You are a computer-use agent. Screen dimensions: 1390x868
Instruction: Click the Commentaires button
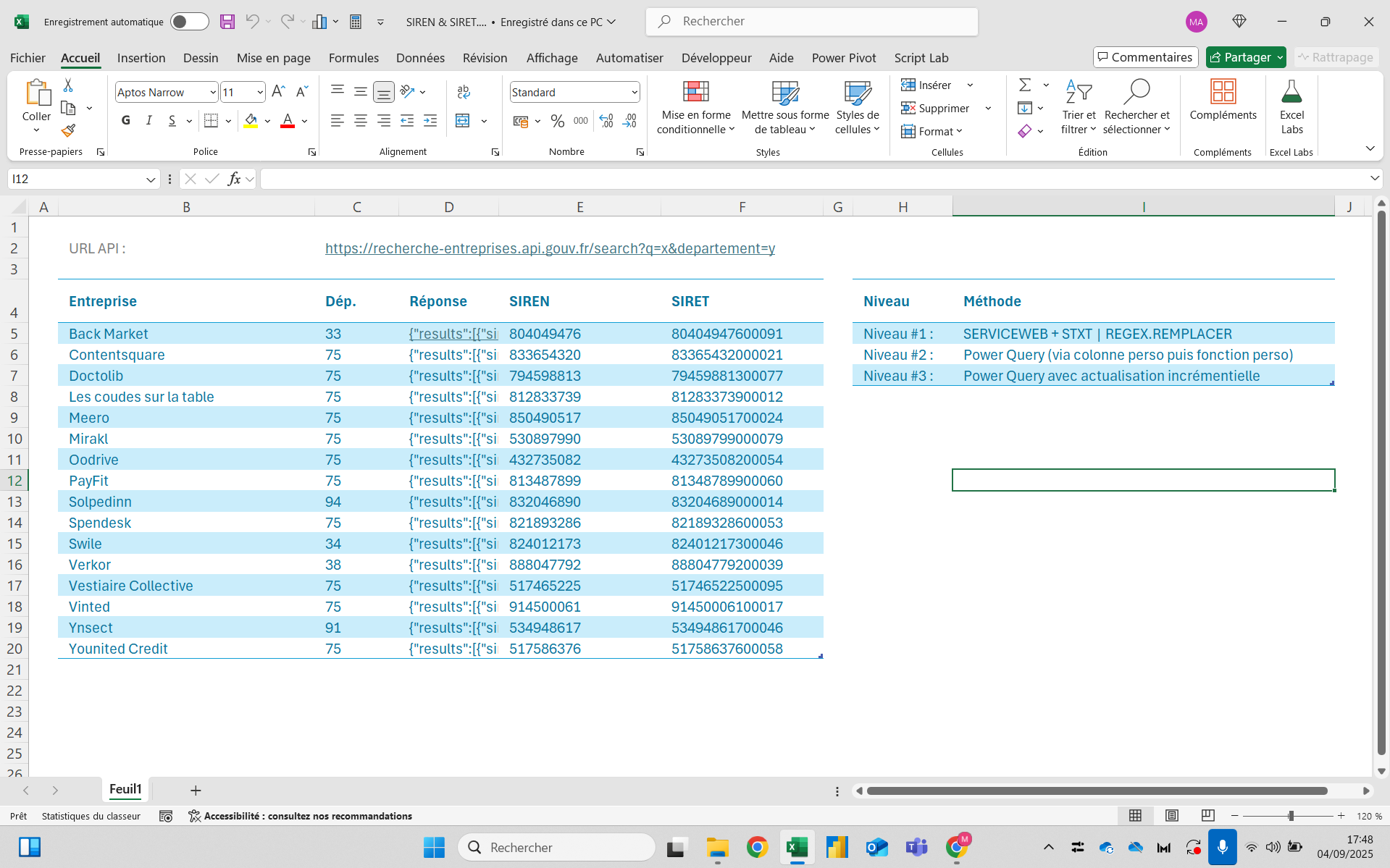1145,57
